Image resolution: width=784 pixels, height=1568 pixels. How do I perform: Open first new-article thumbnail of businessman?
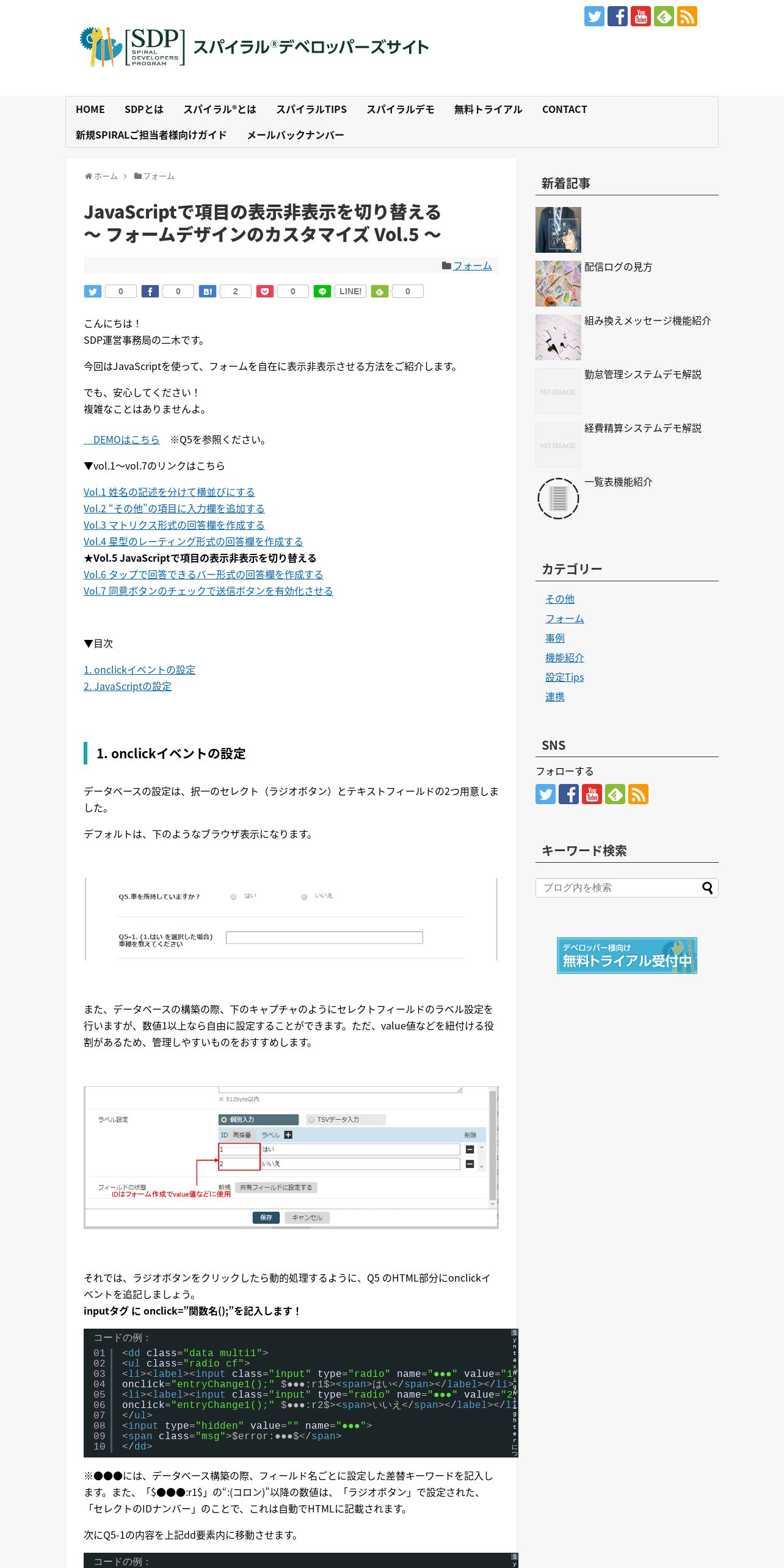pyautogui.click(x=558, y=230)
